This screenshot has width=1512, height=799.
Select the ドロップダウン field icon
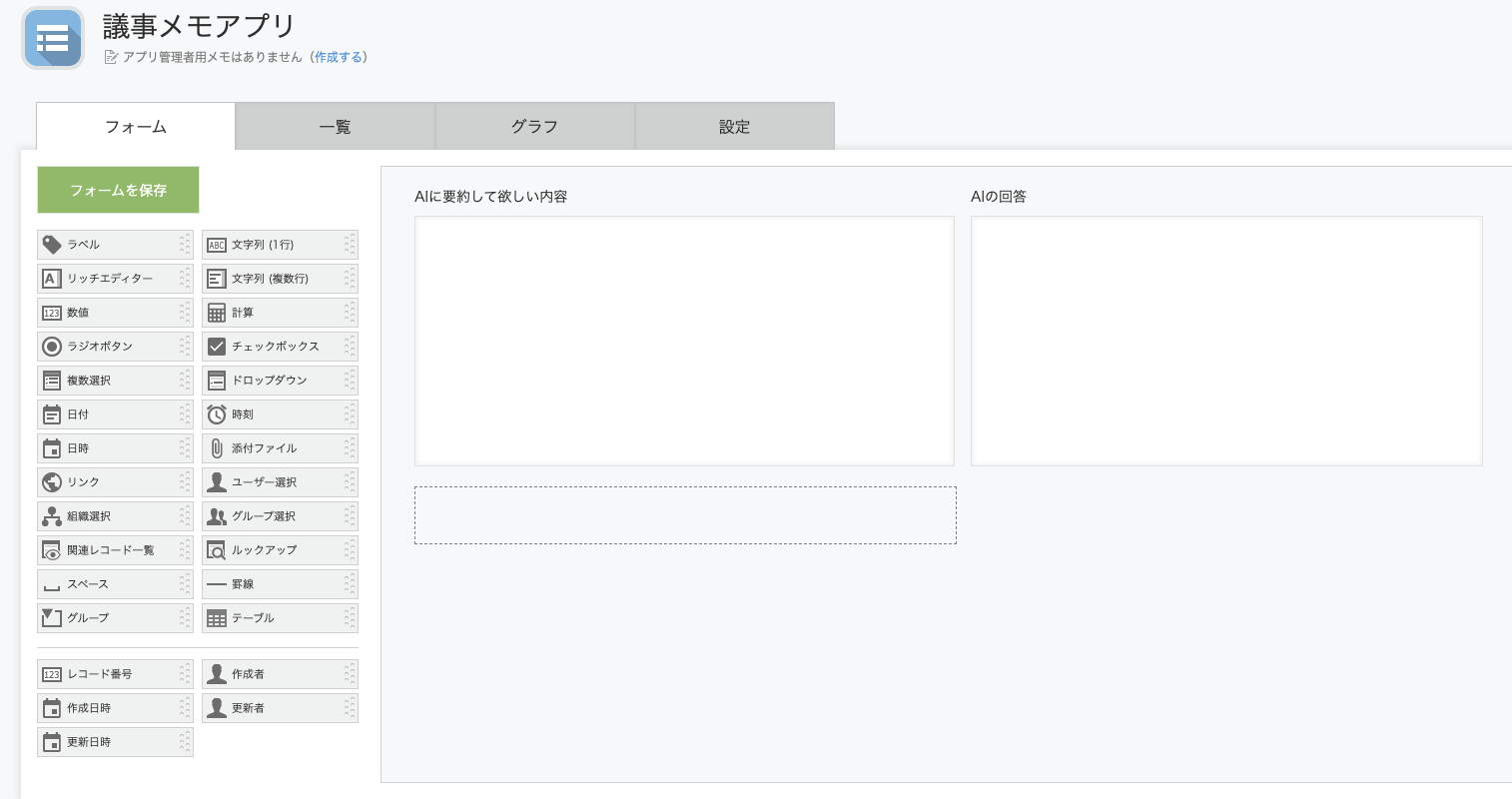click(217, 381)
